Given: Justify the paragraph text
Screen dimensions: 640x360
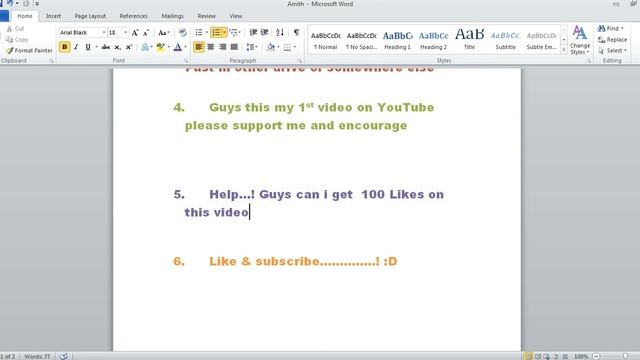Looking at the screenshot, I should 234,47.
